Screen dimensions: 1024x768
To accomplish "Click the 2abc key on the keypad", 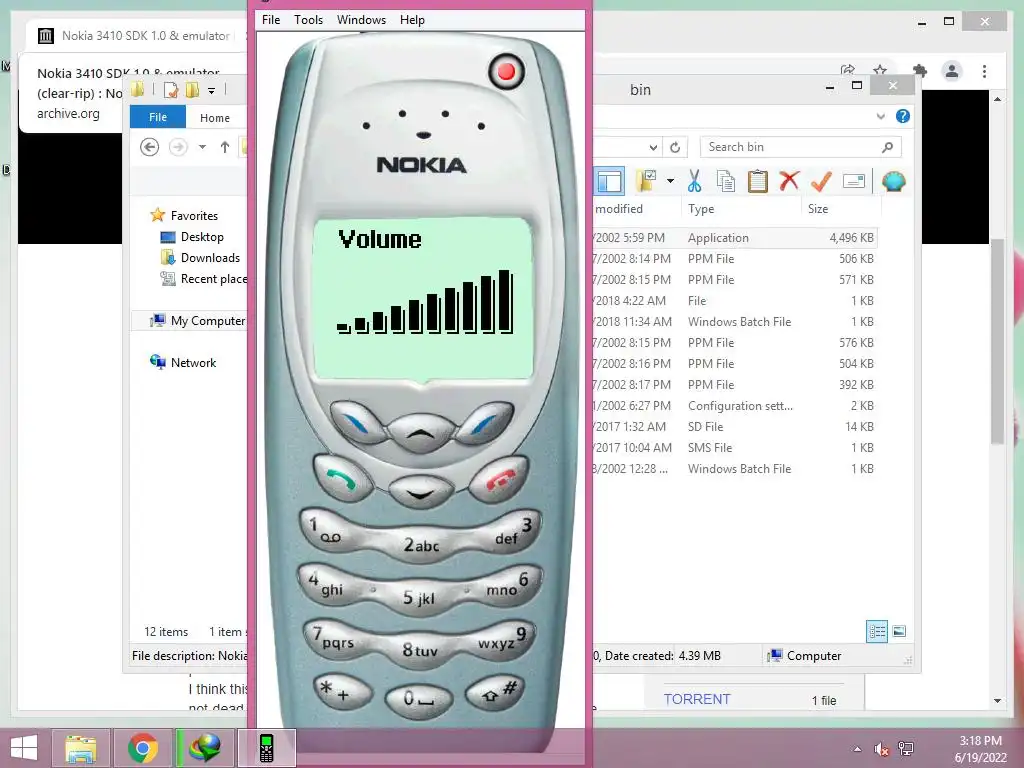I will (421, 545).
